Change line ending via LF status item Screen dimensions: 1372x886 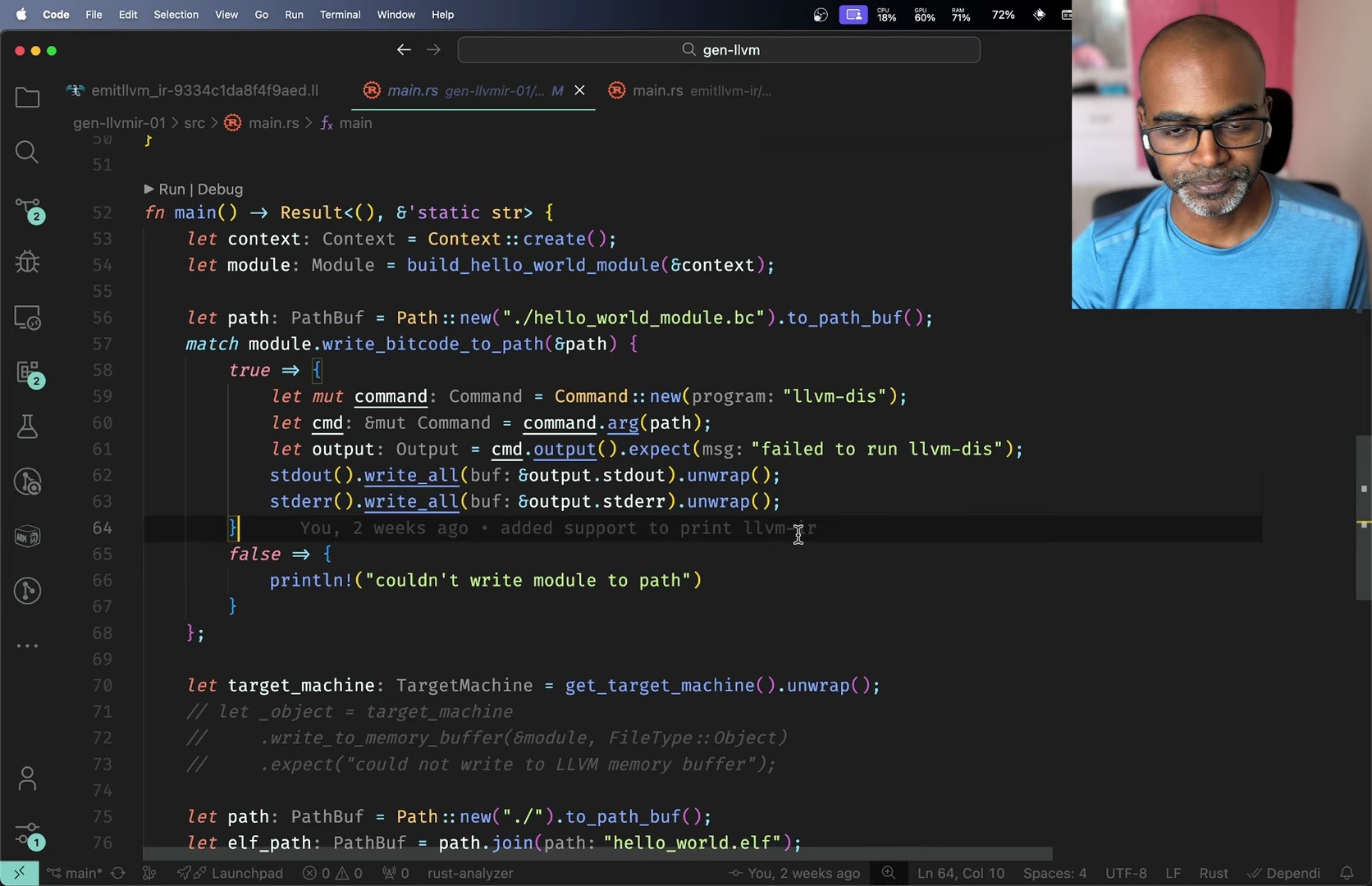coord(1173,873)
